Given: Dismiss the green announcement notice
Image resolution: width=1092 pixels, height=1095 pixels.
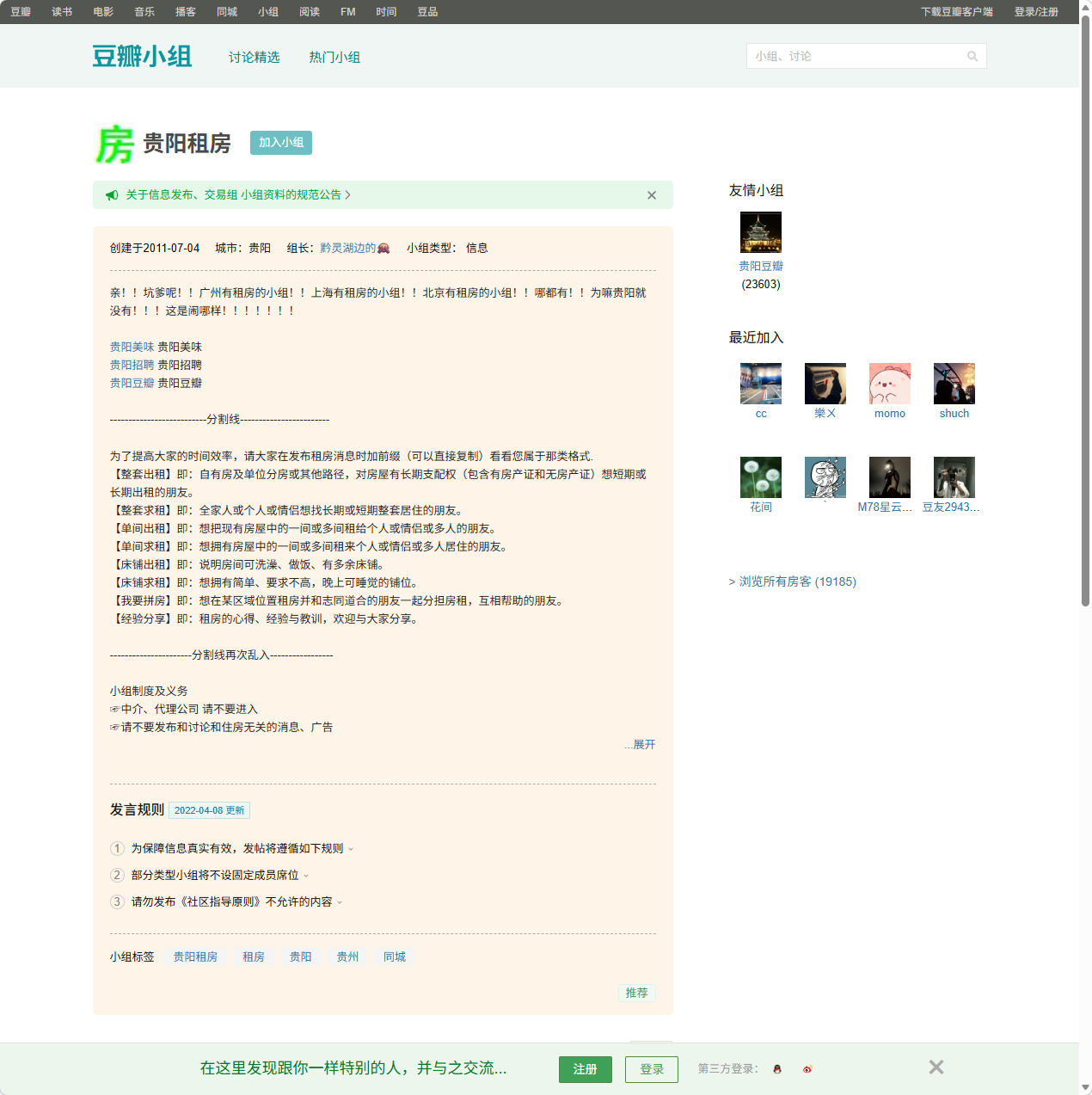Looking at the screenshot, I should tap(652, 195).
